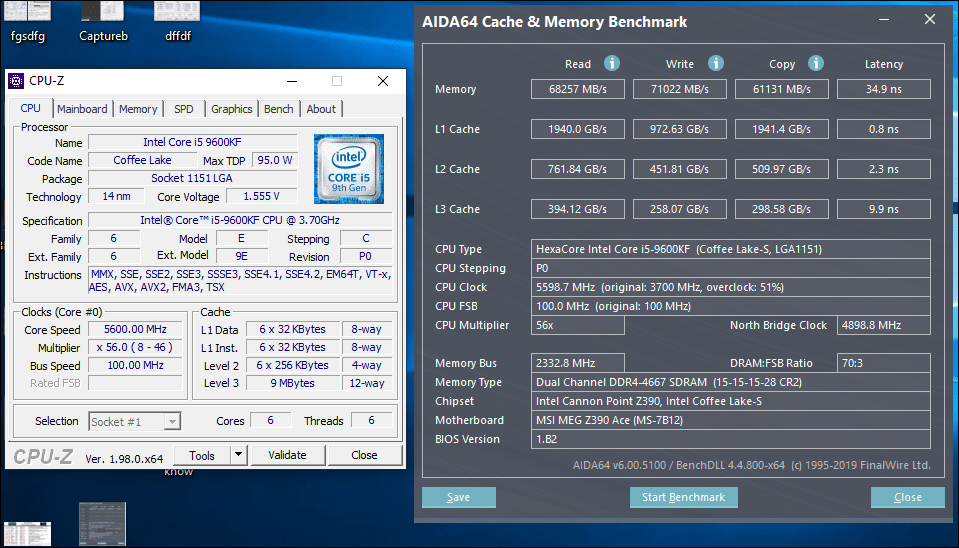This screenshot has width=959, height=548.
Task: Click the CPU-Z Close button at bottom
Action: [365, 455]
